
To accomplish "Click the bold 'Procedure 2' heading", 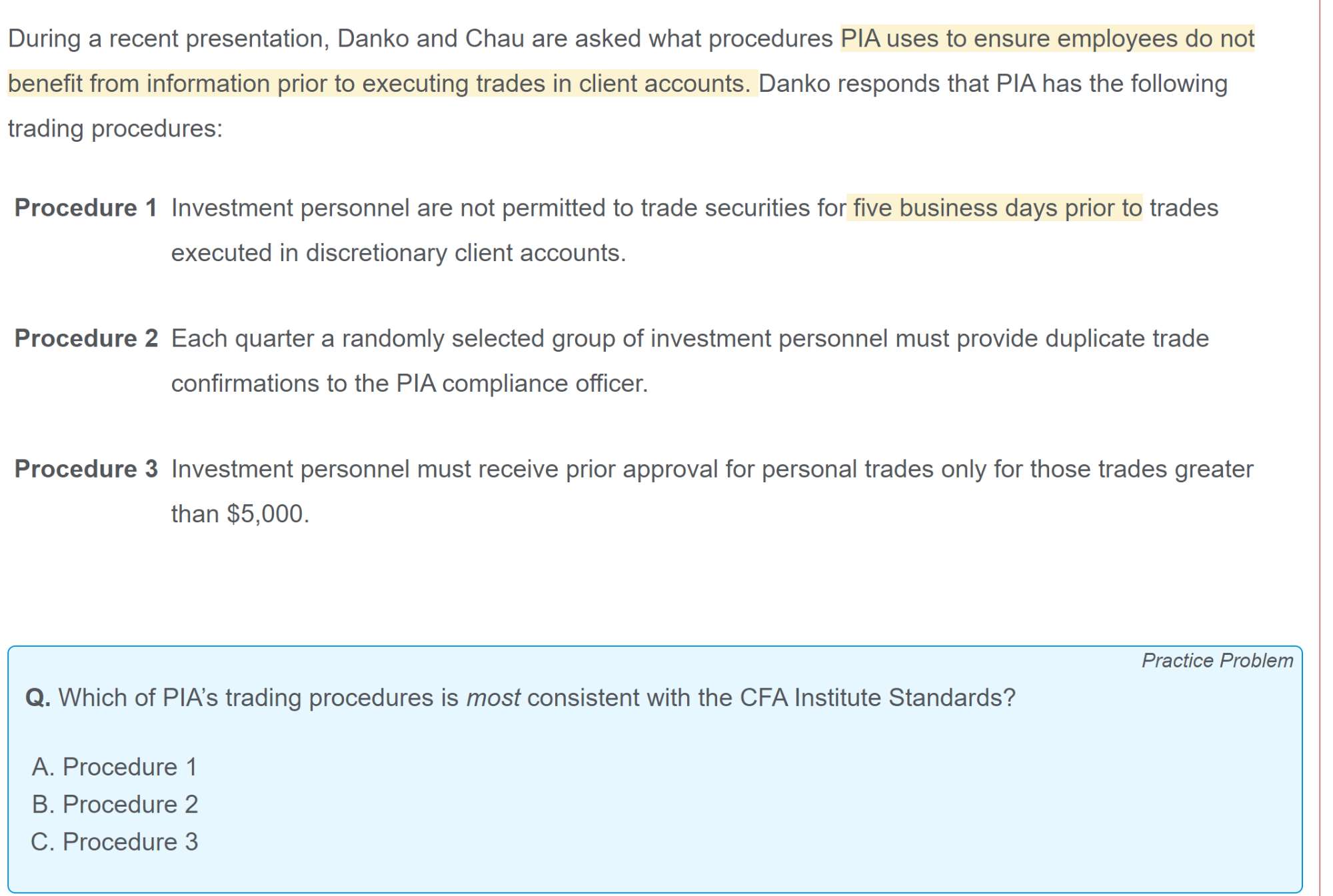I will point(86,338).
